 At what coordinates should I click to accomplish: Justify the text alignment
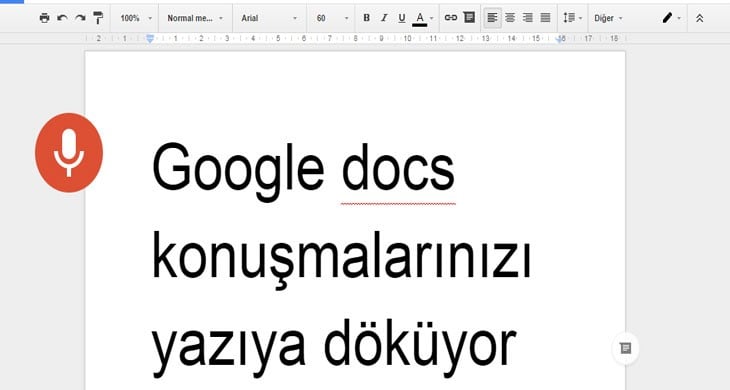pos(546,18)
